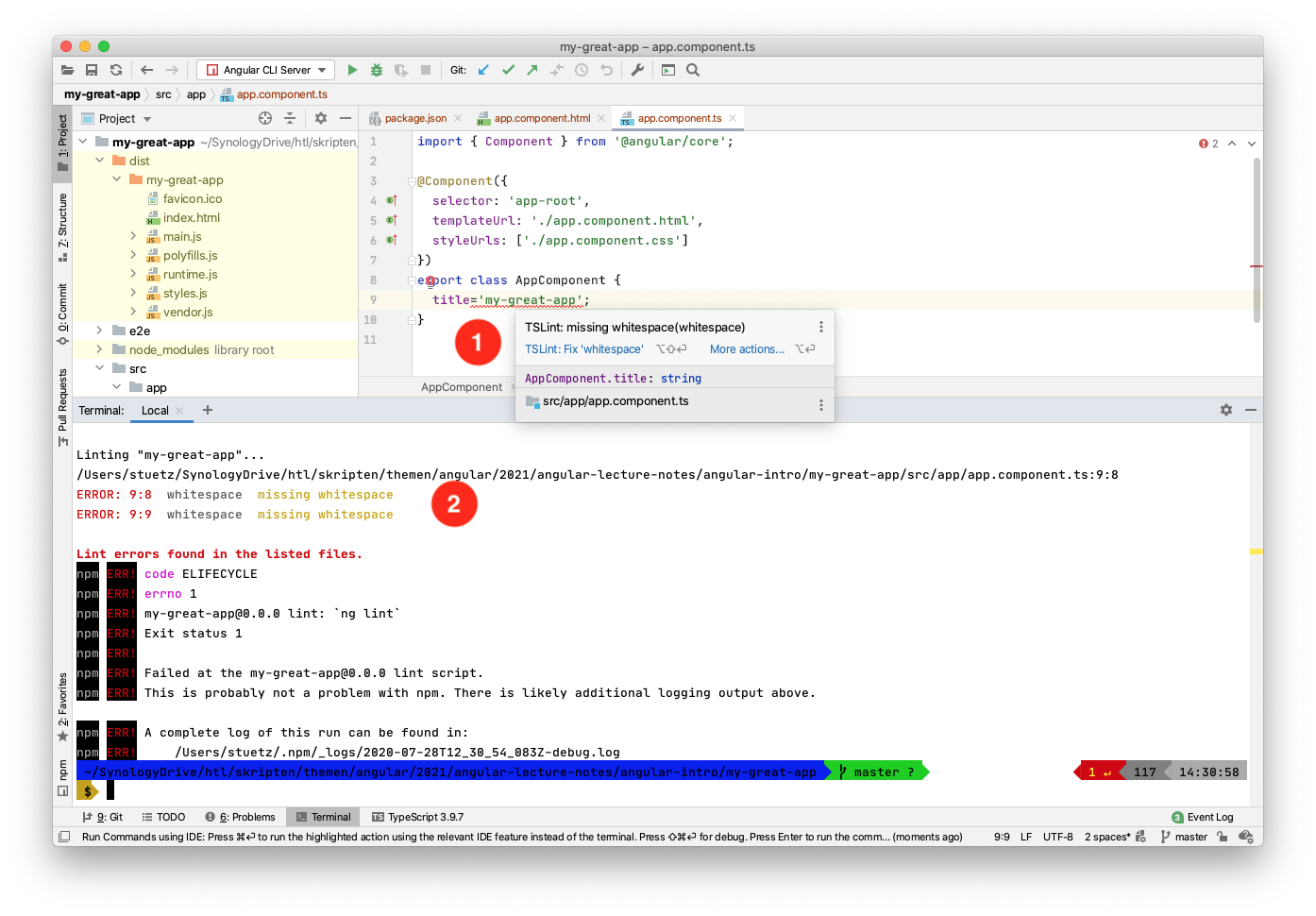Open Angular CLI Server run configuration dropdown
This screenshot has height=916, width=1316.
coord(265,70)
